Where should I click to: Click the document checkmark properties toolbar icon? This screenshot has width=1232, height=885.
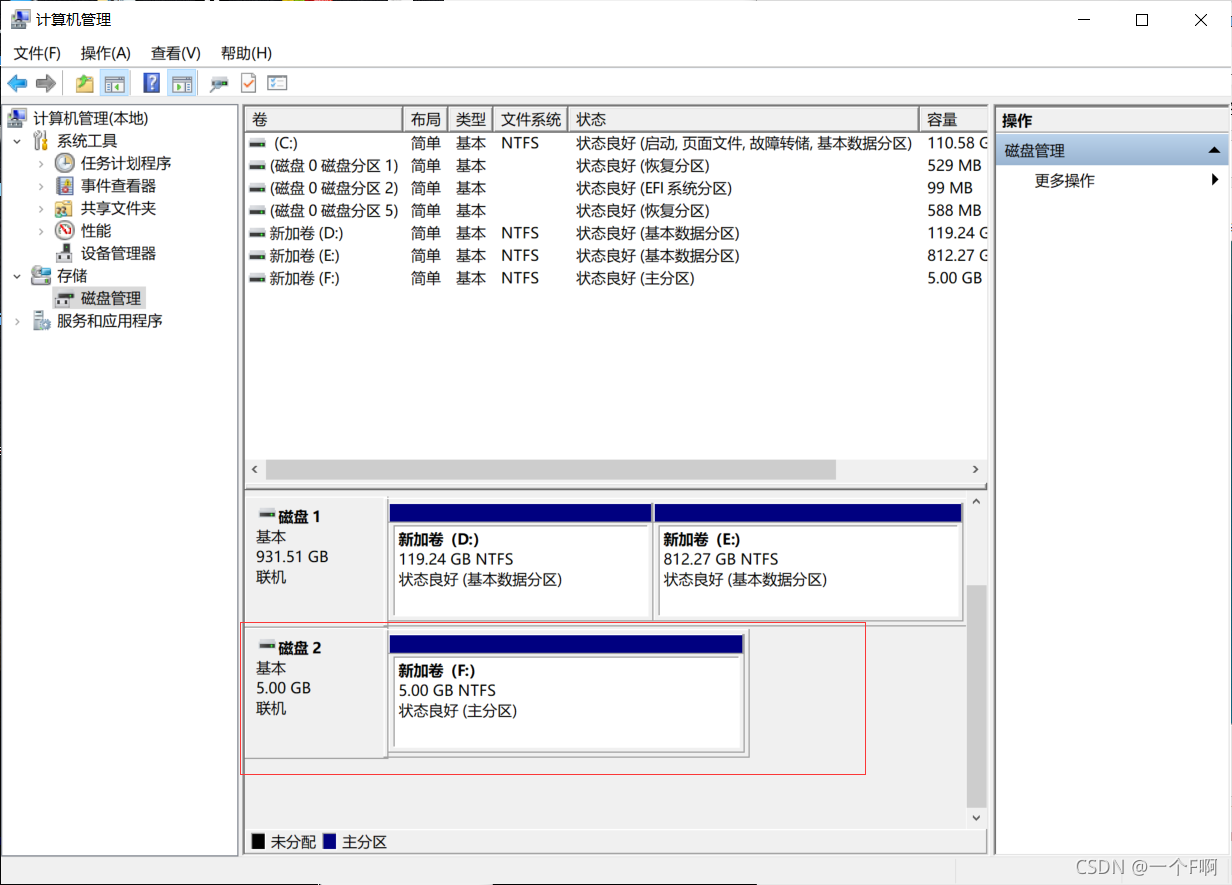(x=248, y=83)
